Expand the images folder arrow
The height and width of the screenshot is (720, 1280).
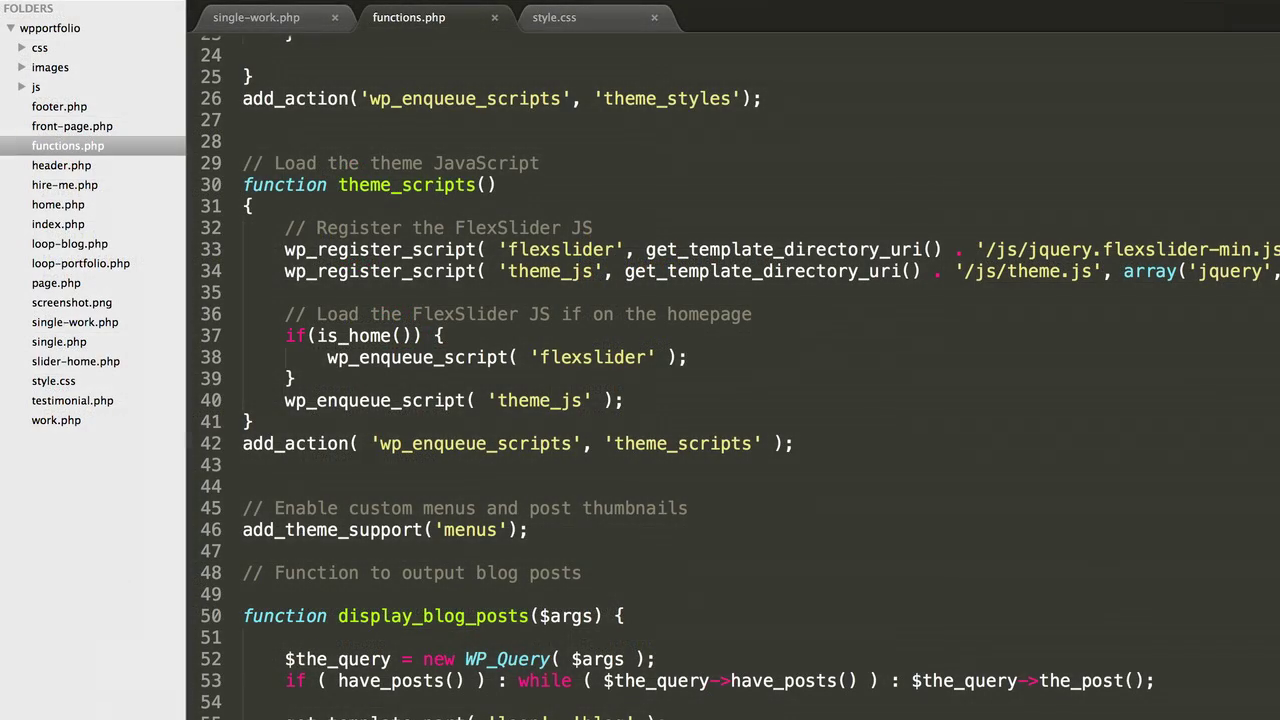coord(22,67)
